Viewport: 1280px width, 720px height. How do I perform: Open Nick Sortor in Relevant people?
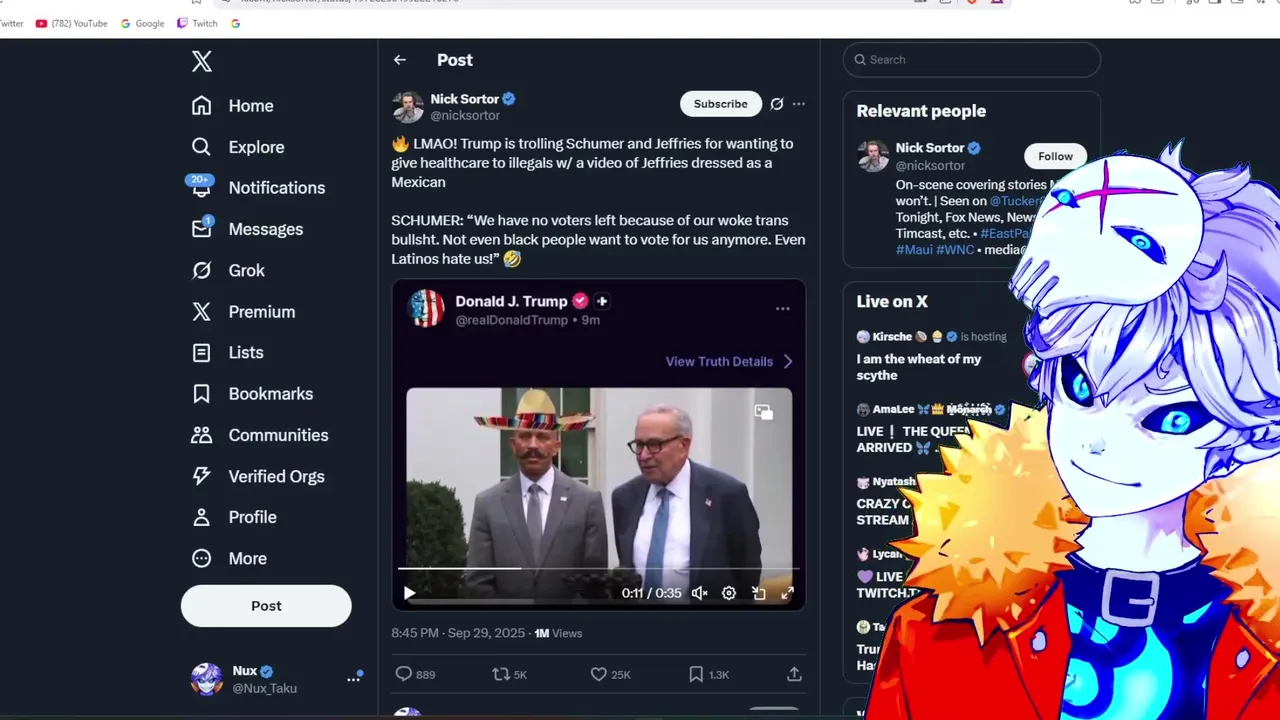click(x=930, y=148)
